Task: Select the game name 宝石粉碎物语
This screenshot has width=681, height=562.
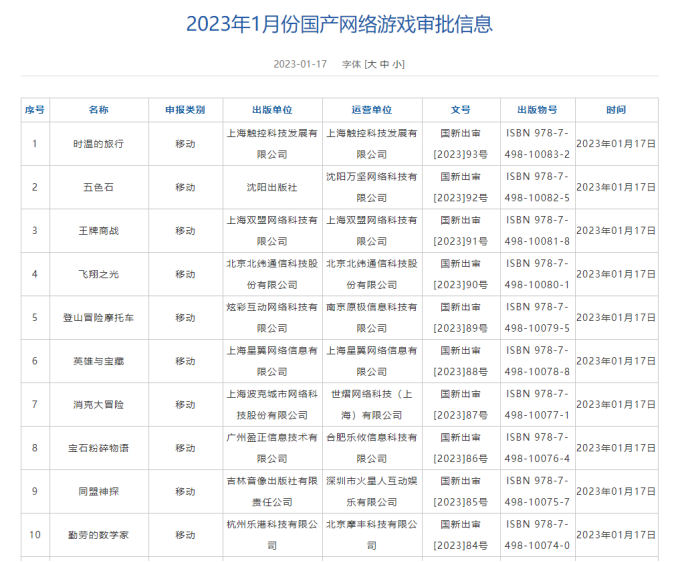Action: coord(99,448)
